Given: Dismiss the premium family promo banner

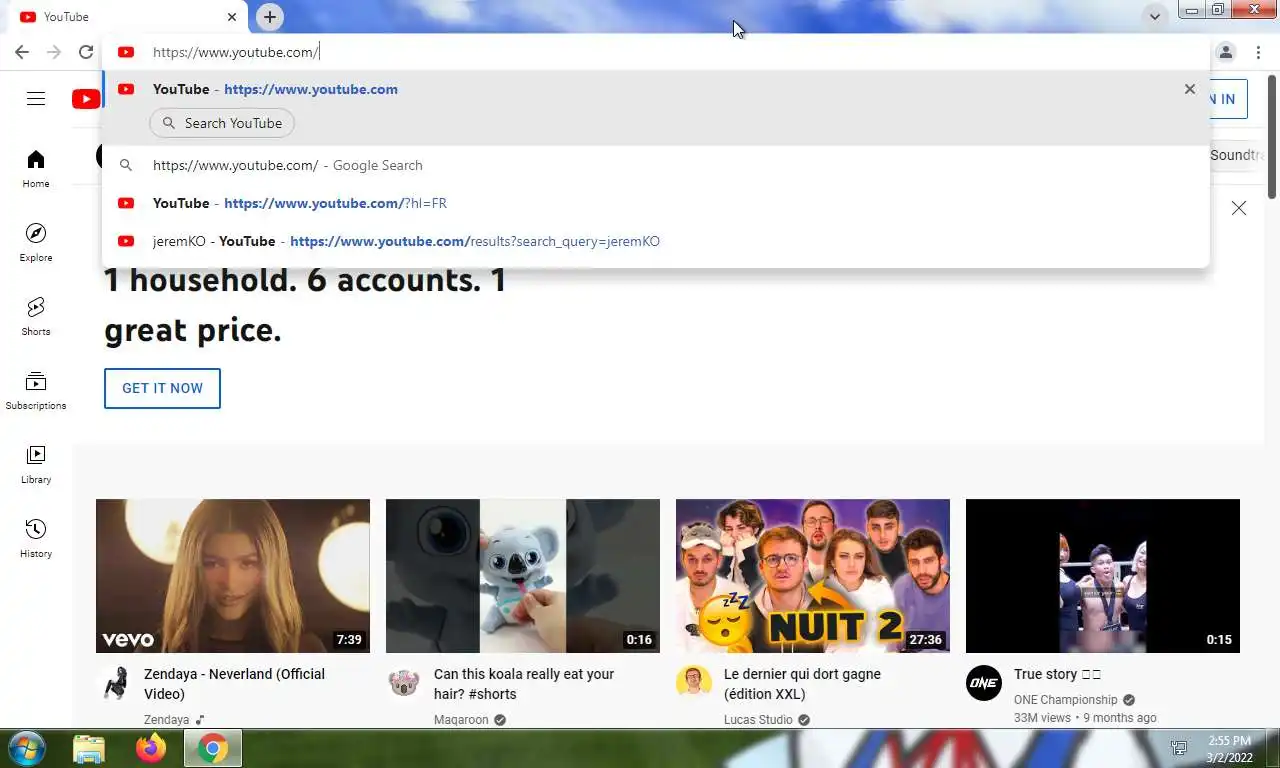Looking at the screenshot, I should coord(1239,208).
